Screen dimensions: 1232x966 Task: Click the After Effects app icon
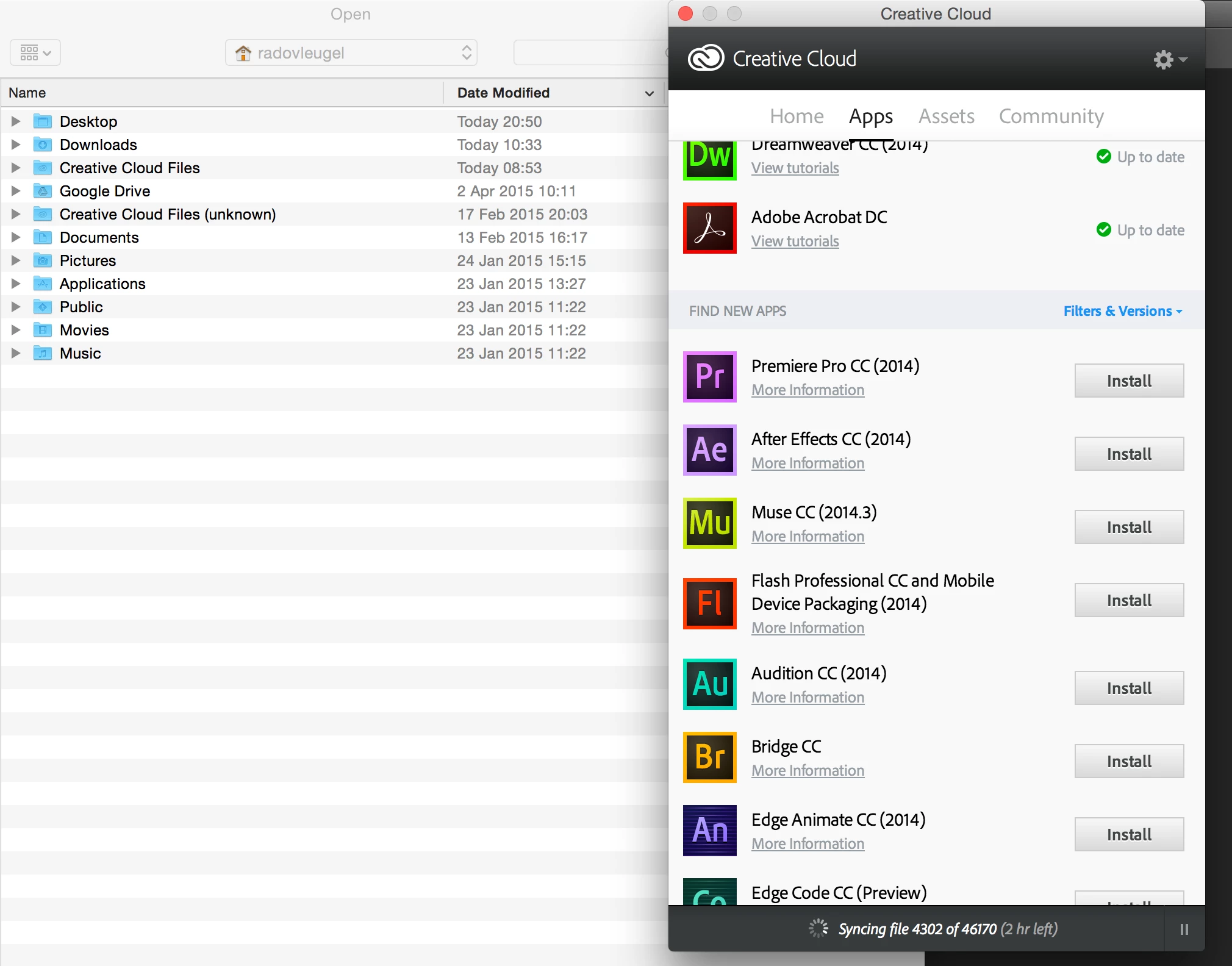click(709, 449)
